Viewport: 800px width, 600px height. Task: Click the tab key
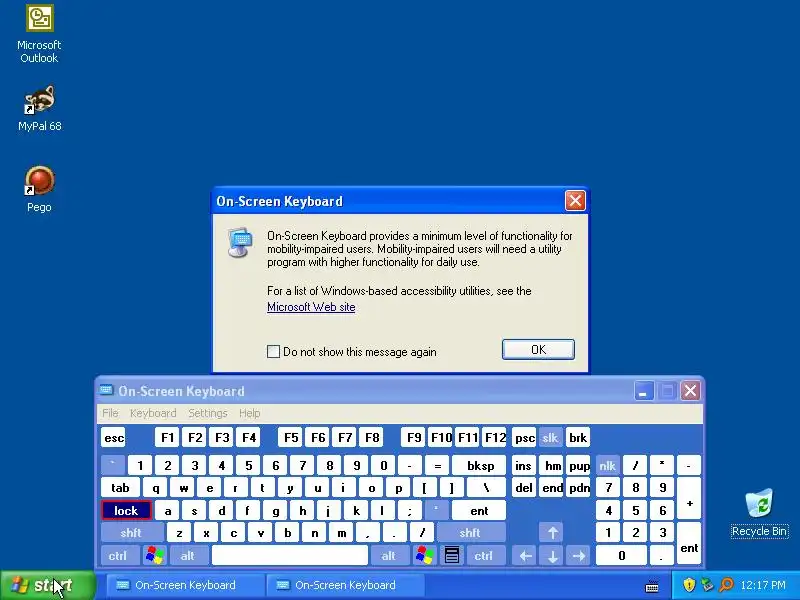pyautogui.click(x=120, y=488)
